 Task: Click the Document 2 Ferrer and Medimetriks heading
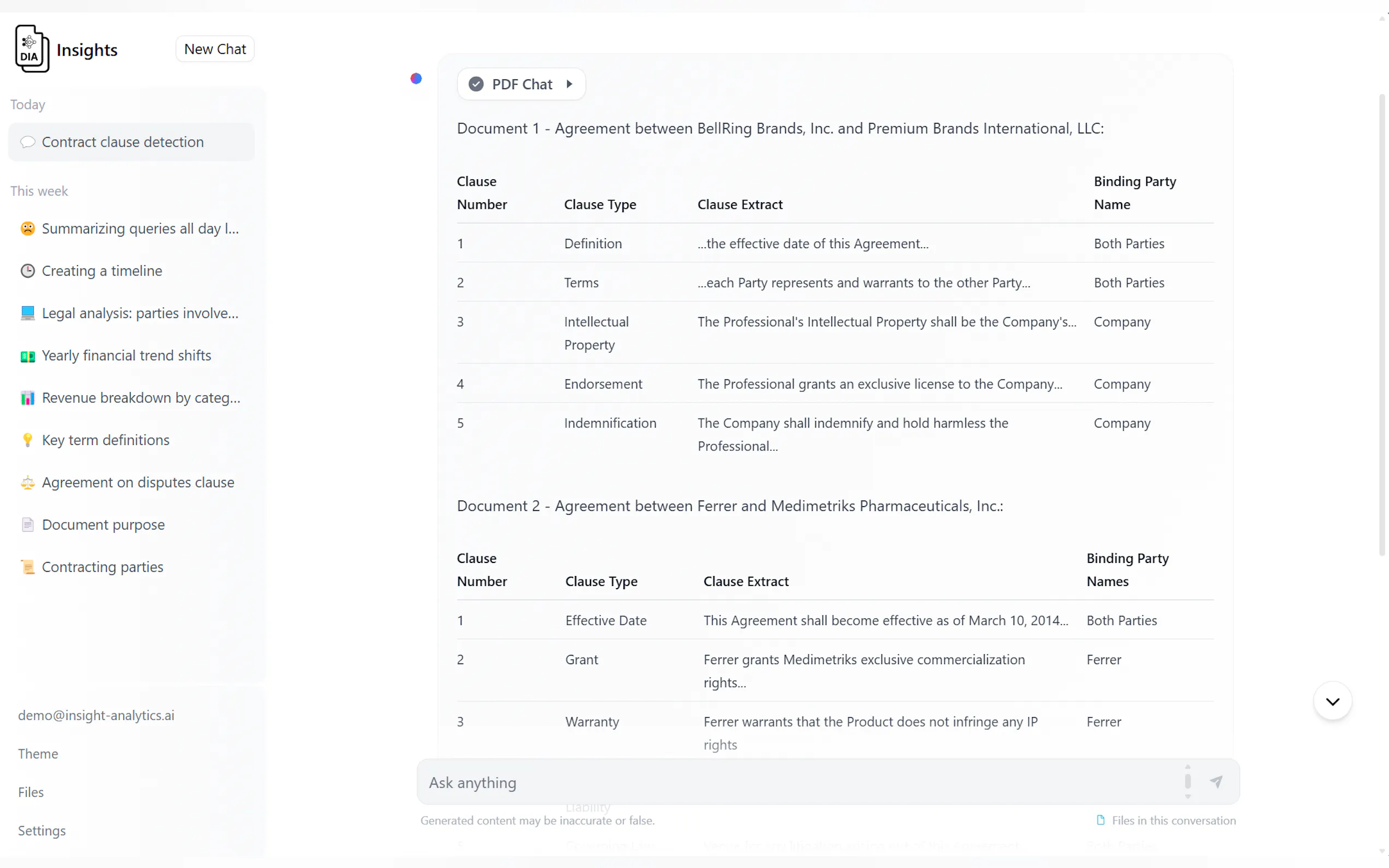click(x=730, y=506)
